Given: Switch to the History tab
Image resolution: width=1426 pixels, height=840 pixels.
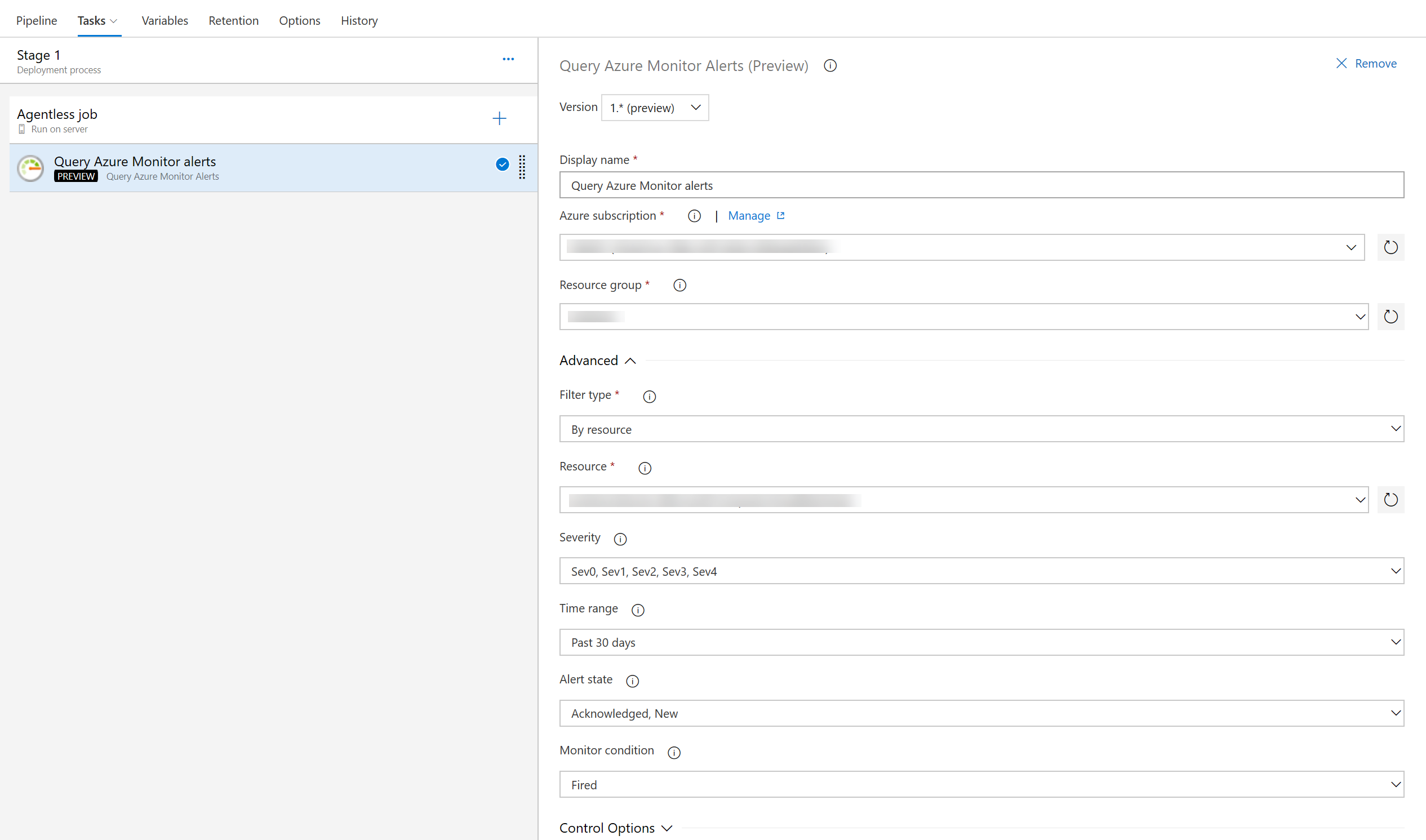Looking at the screenshot, I should [358, 20].
